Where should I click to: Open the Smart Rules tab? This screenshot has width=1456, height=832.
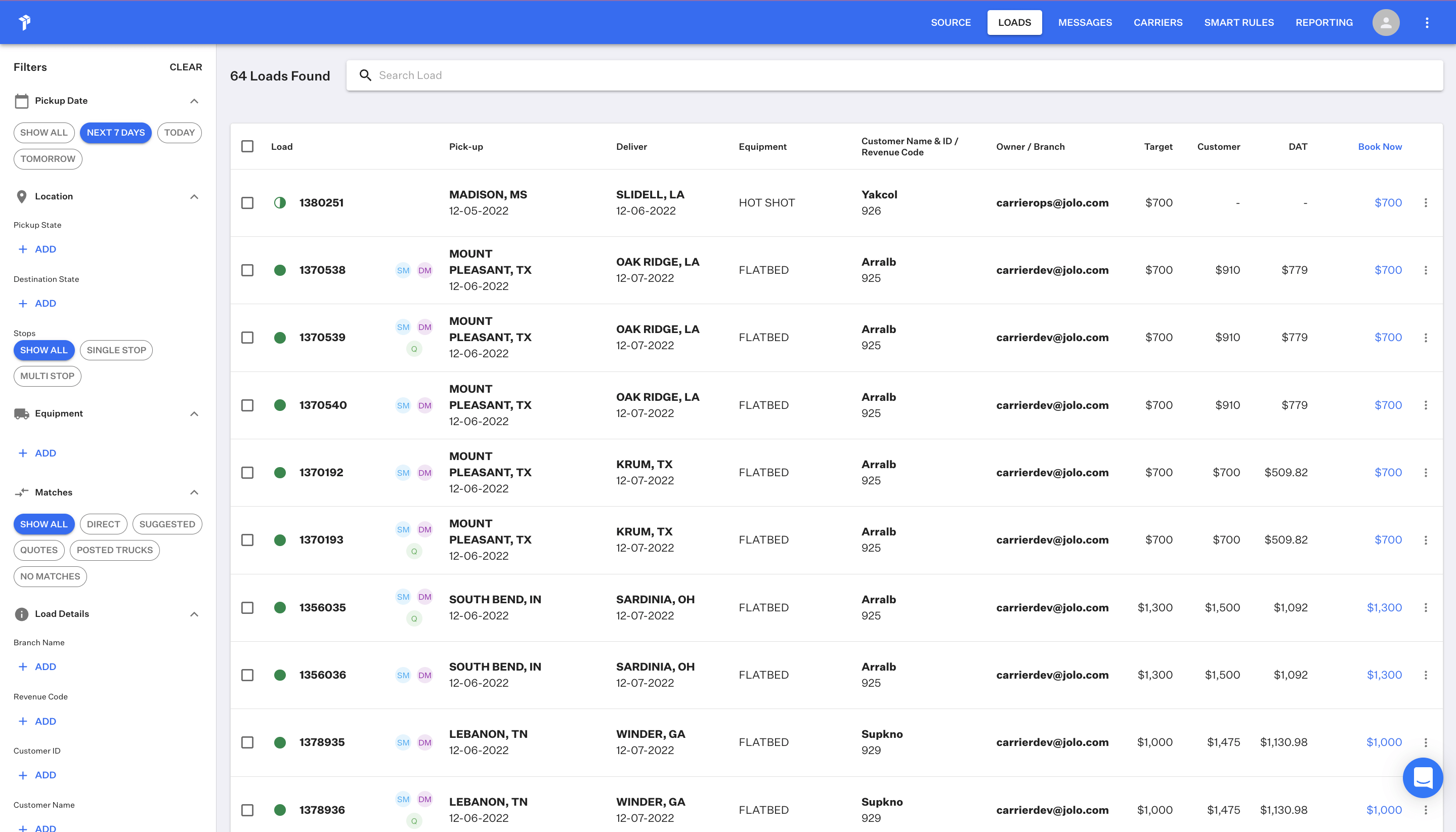click(1238, 22)
